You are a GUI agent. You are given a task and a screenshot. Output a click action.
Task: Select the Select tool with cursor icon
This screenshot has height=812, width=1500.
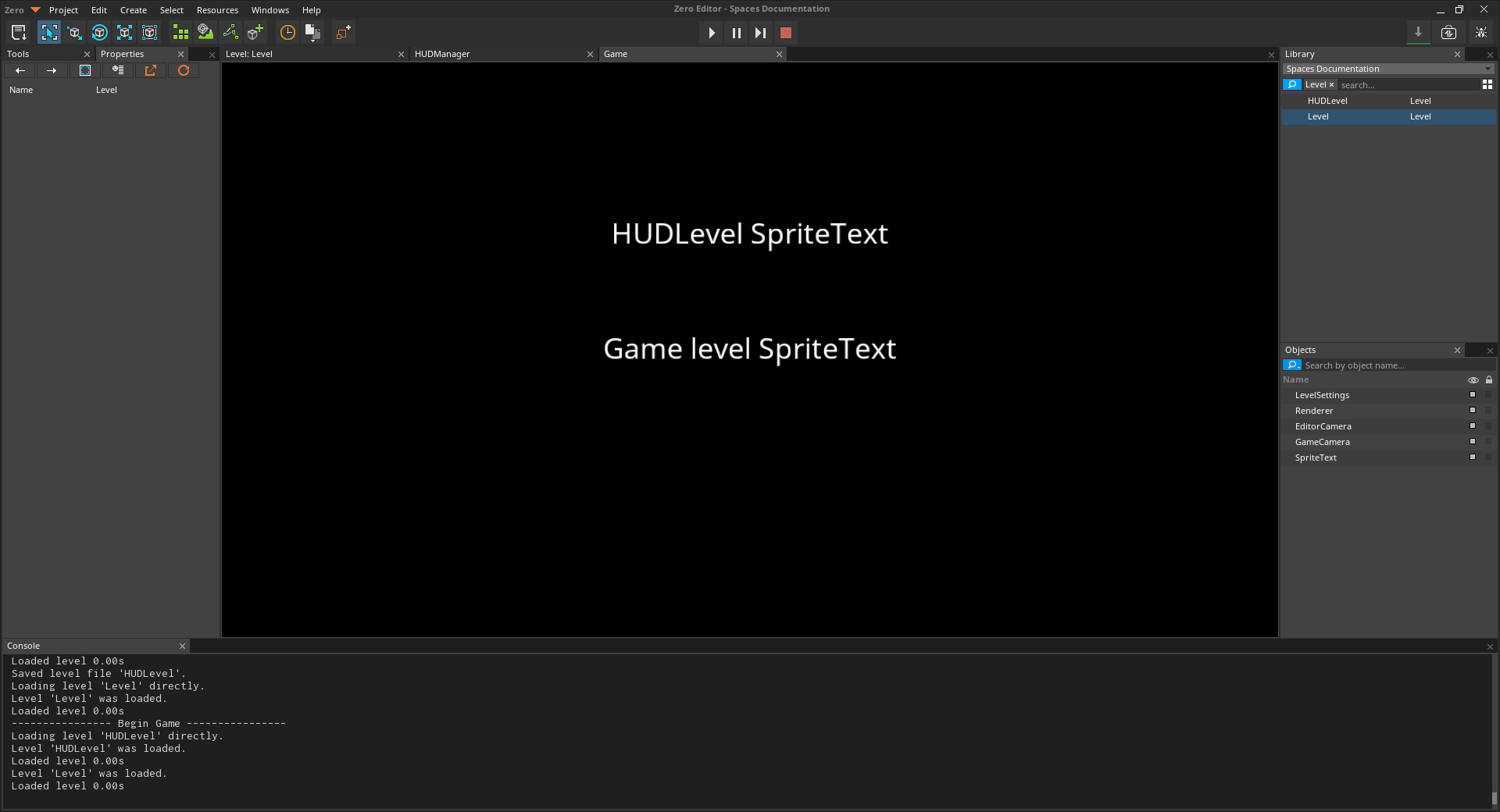(x=49, y=32)
